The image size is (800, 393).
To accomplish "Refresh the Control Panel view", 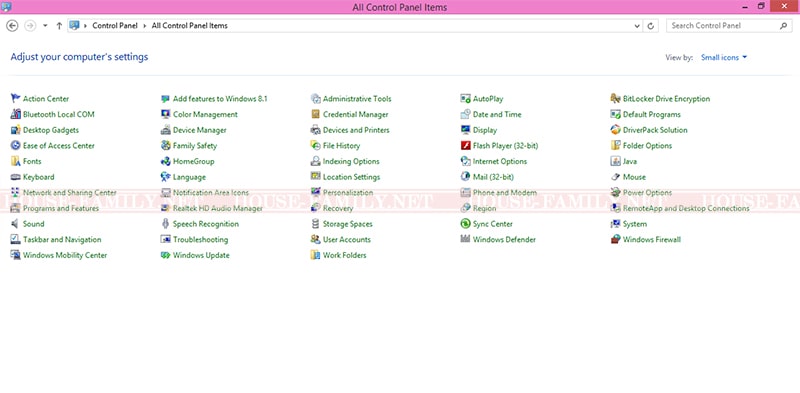I will (x=651, y=26).
